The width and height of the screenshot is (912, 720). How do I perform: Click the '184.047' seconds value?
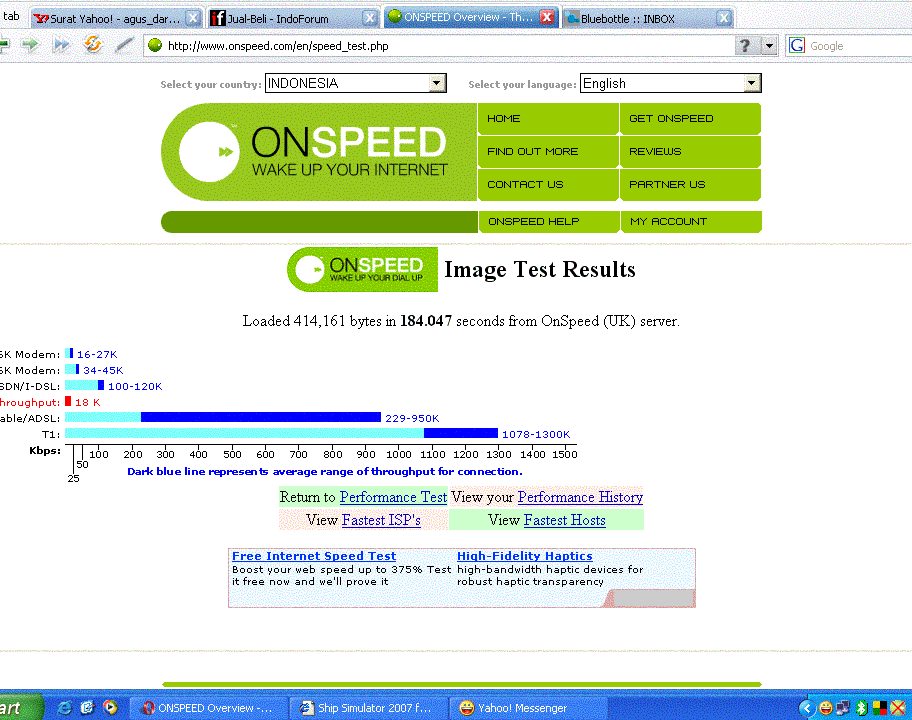(426, 321)
